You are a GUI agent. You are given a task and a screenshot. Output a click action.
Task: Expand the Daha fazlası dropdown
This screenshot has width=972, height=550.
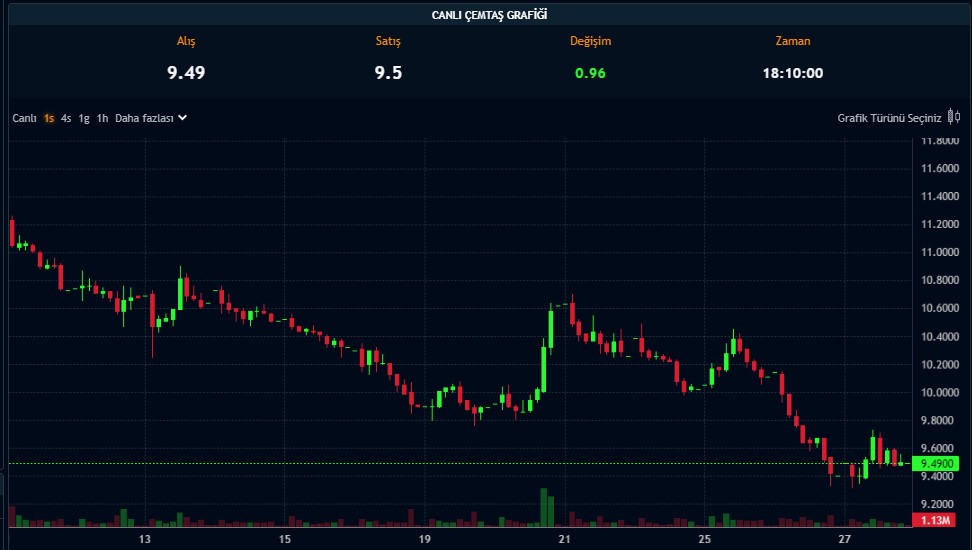point(145,118)
